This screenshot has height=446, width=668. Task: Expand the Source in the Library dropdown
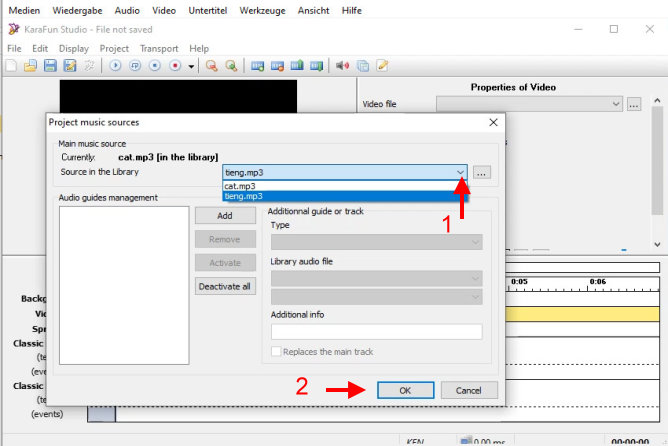tap(459, 173)
